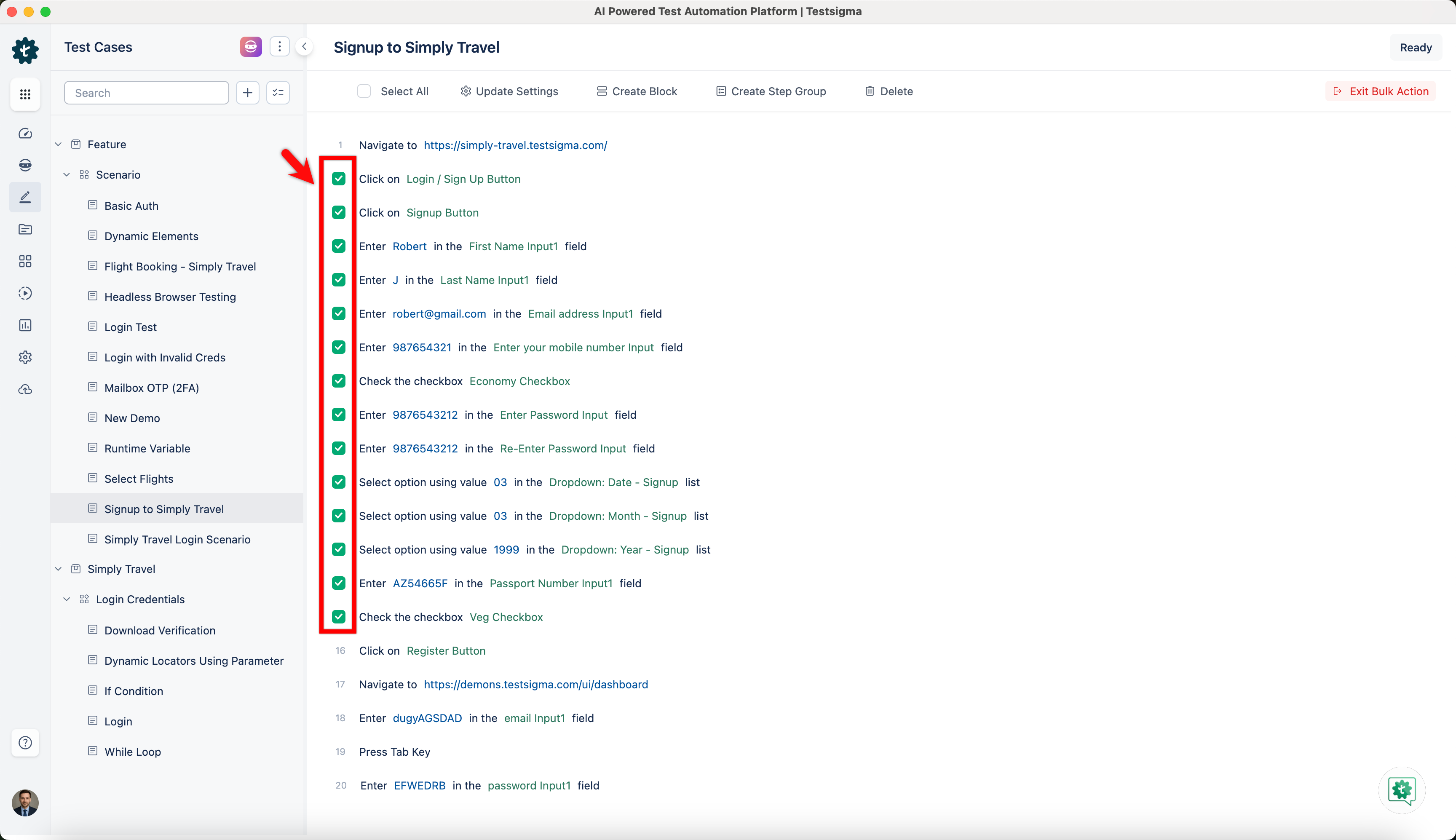Screen dimensions: 1456x840
Task: Open the apps grid menu icon
Action: click(25, 94)
